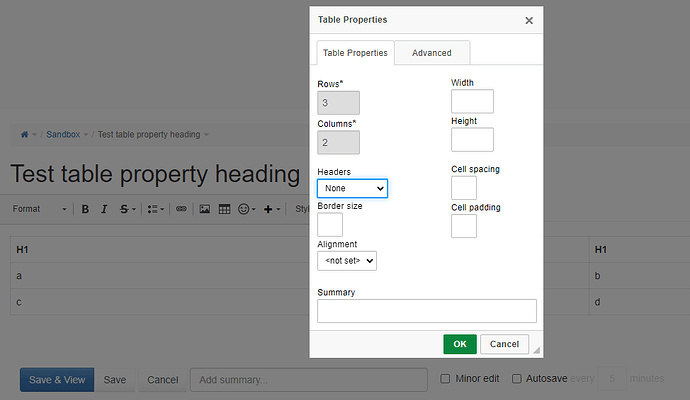Open the Headers dropdown
The height and width of the screenshot is (400, 690).
pos(352,188)
